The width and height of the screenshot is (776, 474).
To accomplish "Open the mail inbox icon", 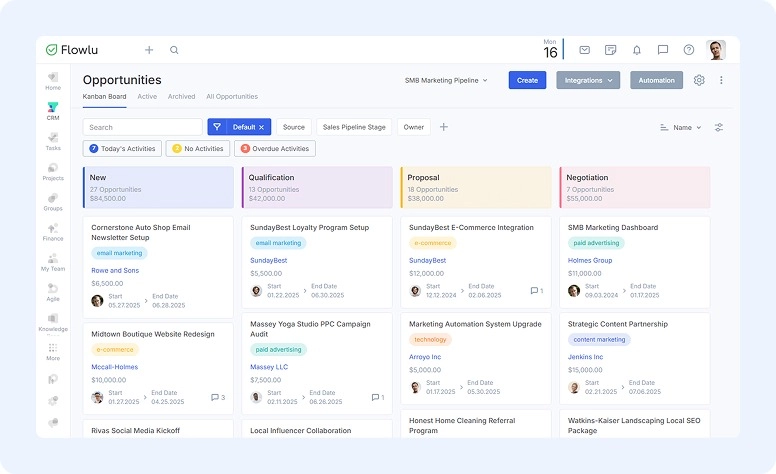I will pyautogui.click(x=584, y=50).
